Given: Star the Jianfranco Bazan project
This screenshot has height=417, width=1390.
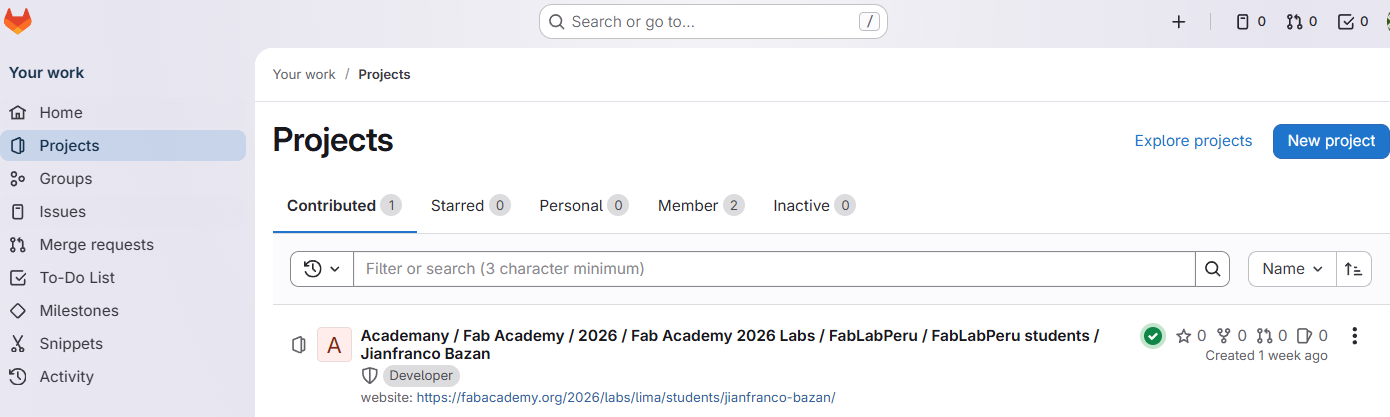Looking at the screenshot, I should click(1184, 336).
